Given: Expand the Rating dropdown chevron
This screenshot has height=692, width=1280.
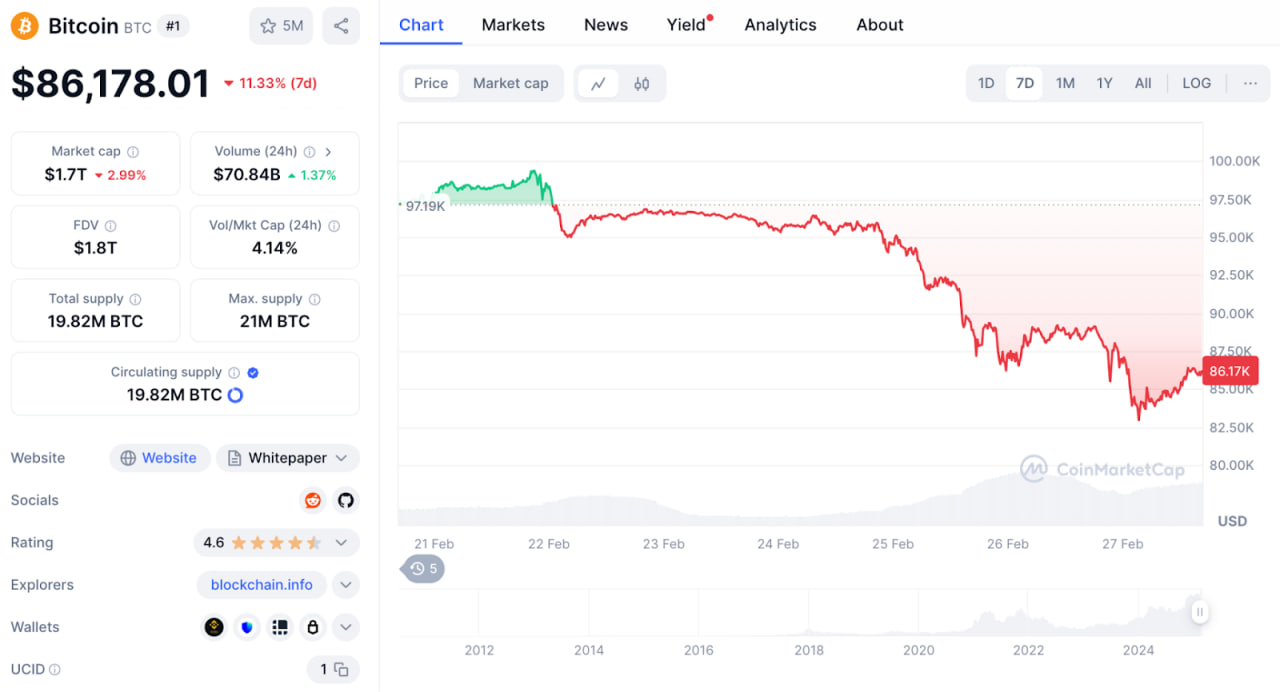Looking at the screenshot, I should [x=341, y=543].
